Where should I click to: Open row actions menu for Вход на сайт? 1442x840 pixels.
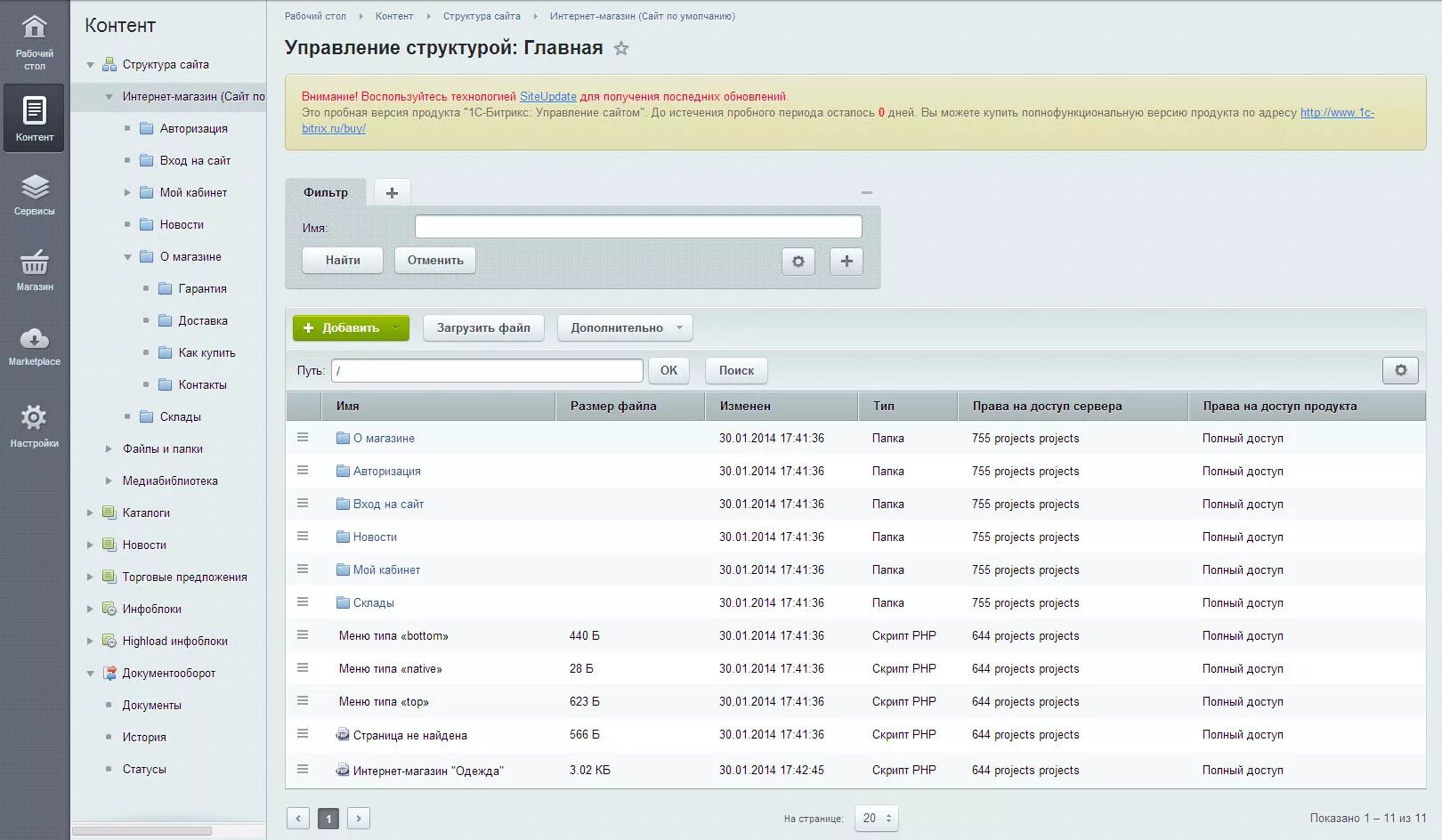pos(303,504)
